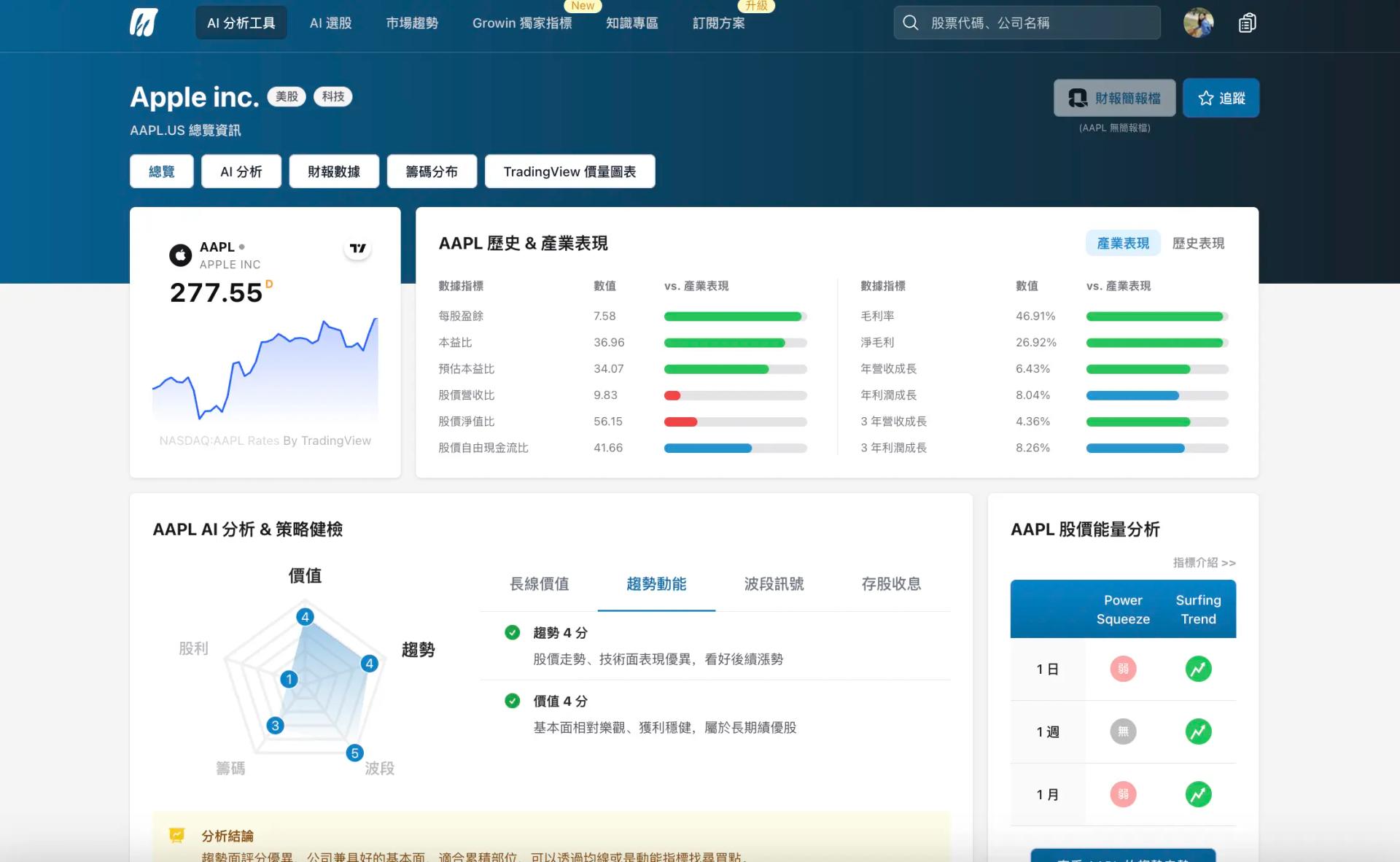Screen dimensions: 1400x862
Task: Open AI 選股 navigation menu
Action: [x=330, y=23]
